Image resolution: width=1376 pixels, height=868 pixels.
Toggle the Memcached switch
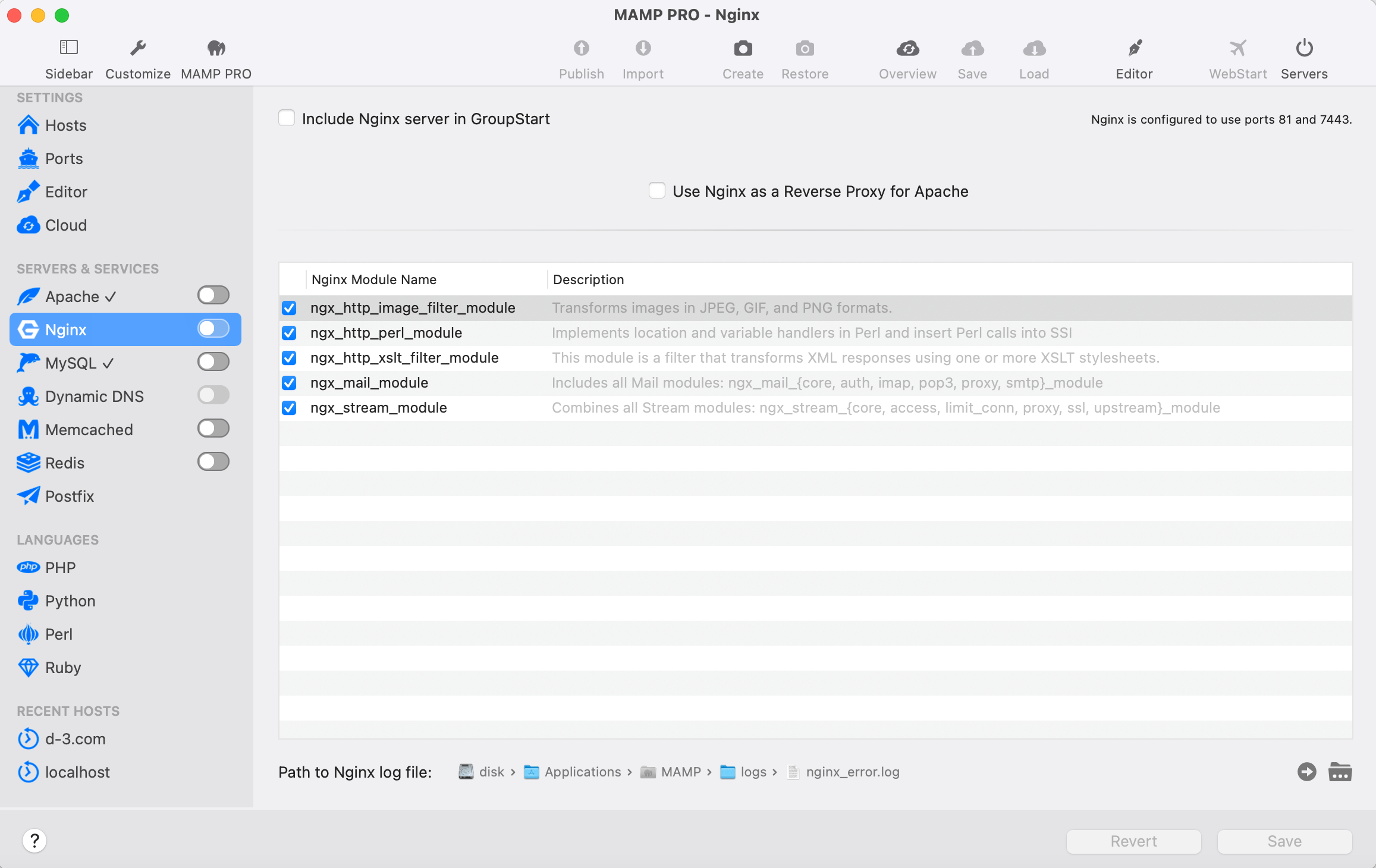pos(213,428)
